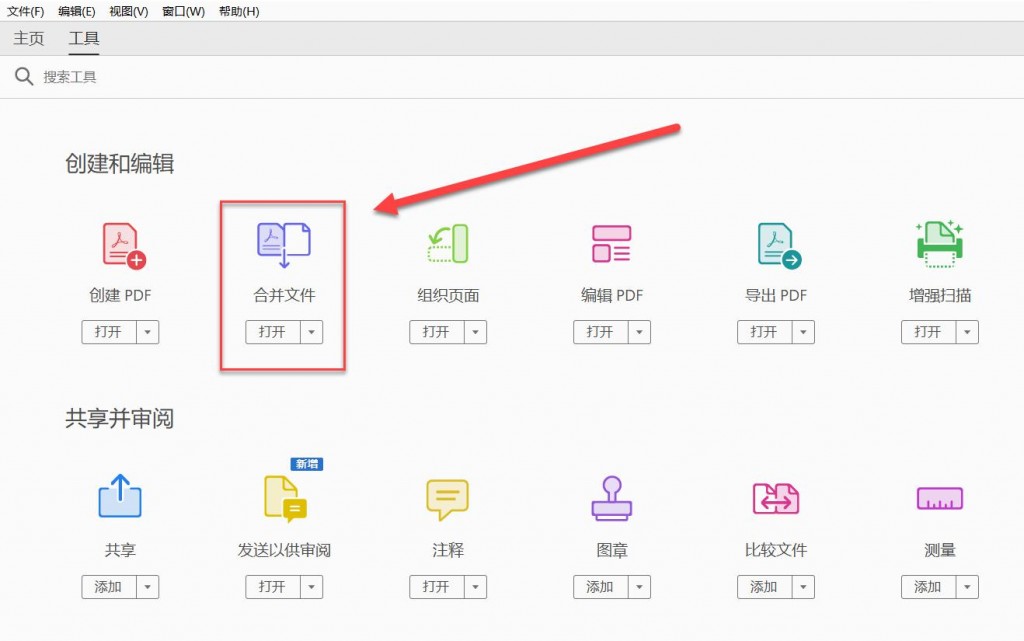Image resolution: width=1024 pixels, height=641 pixels.
Task: Expand dropdown arrow beside 图章 添加 button
Action: pyautogui.click(x=639, y=587)
